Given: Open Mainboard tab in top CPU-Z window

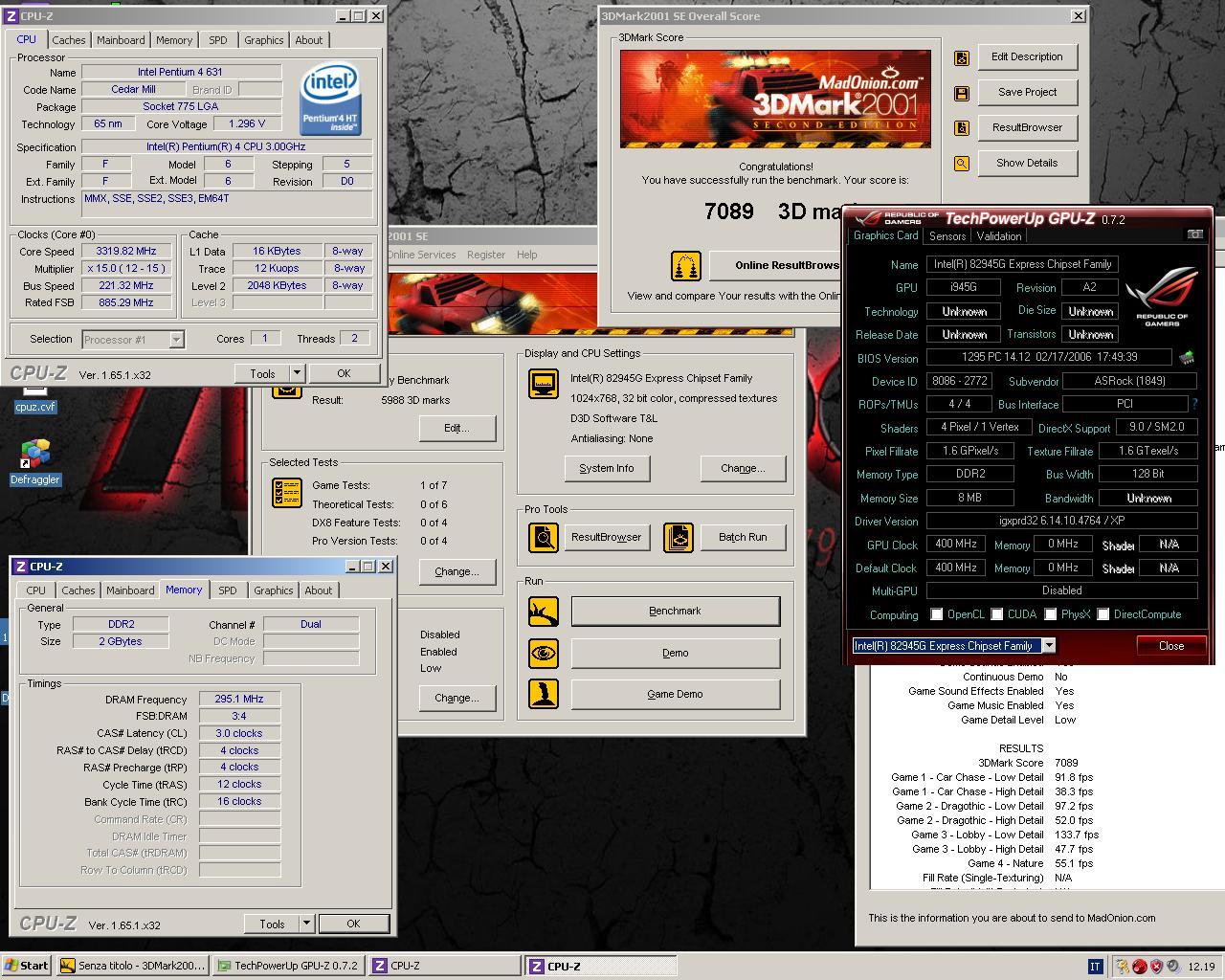Looking at the screenshot, I should (x=121, y=40).
